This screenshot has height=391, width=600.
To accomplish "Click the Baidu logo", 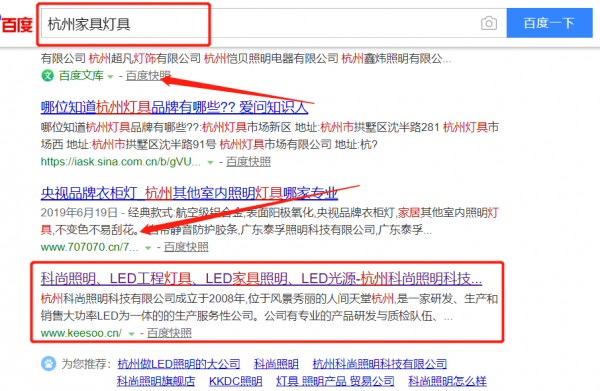I will pos(16,25).
